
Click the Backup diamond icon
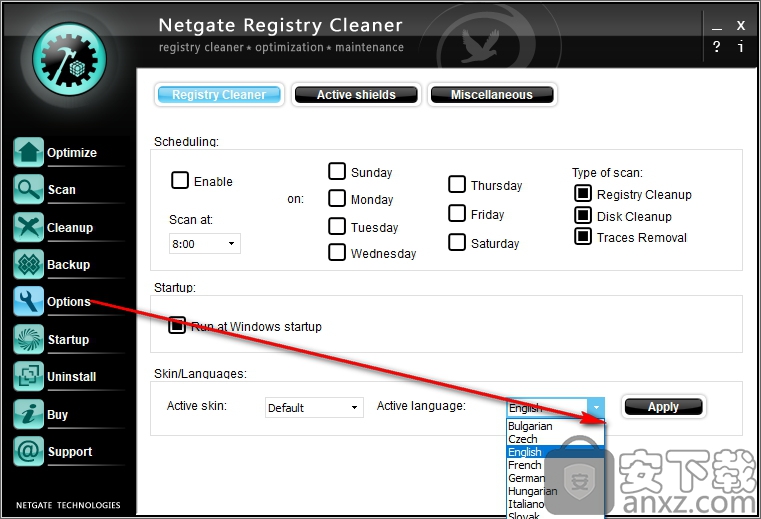pos(29,264)
